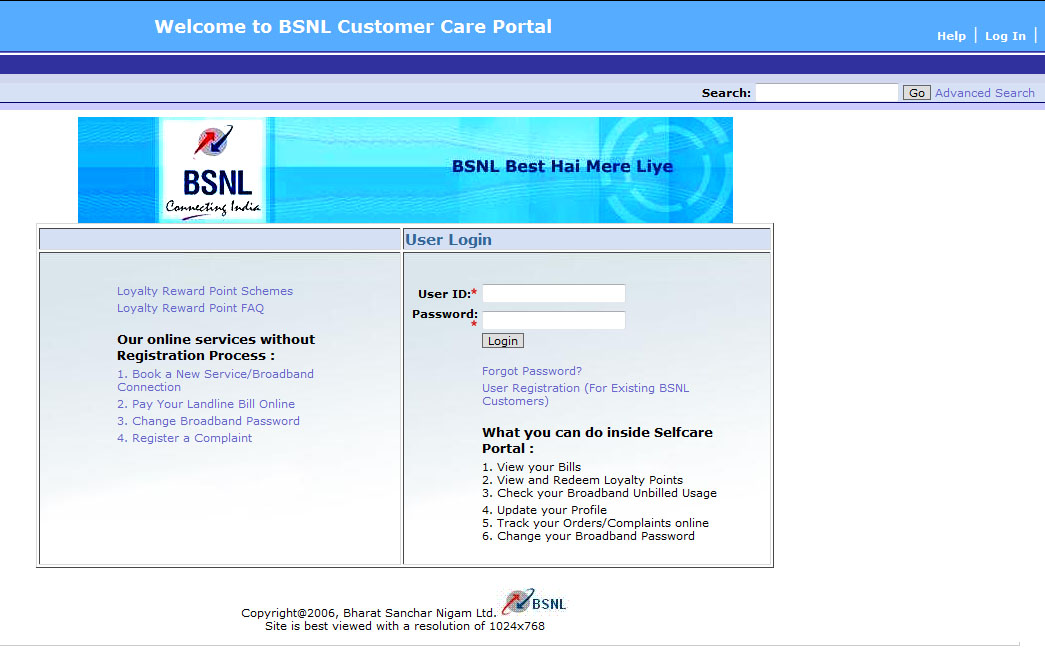
Task: Open Pay Your Landline Bill Online link
Action: pos(206,404)
